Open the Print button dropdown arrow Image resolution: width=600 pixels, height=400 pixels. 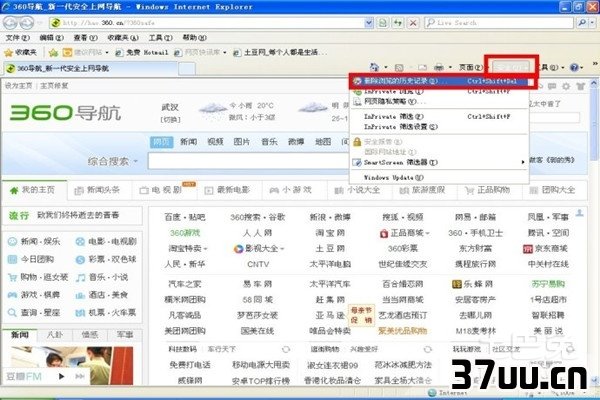450,67
